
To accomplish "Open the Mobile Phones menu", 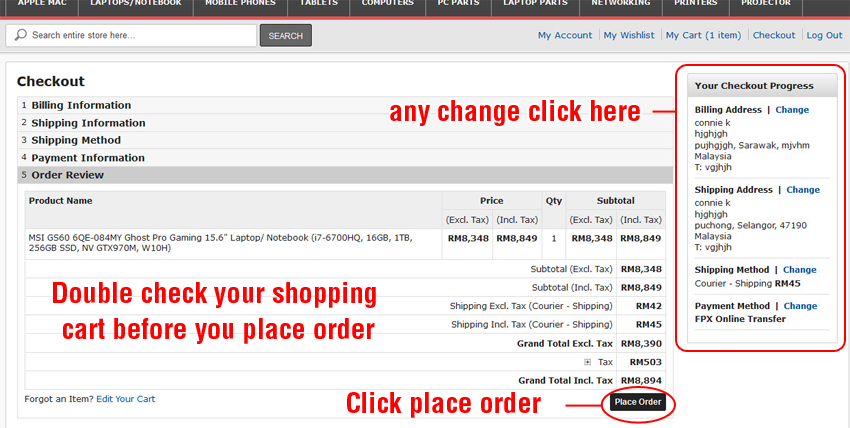I will [x=240, y=5].
